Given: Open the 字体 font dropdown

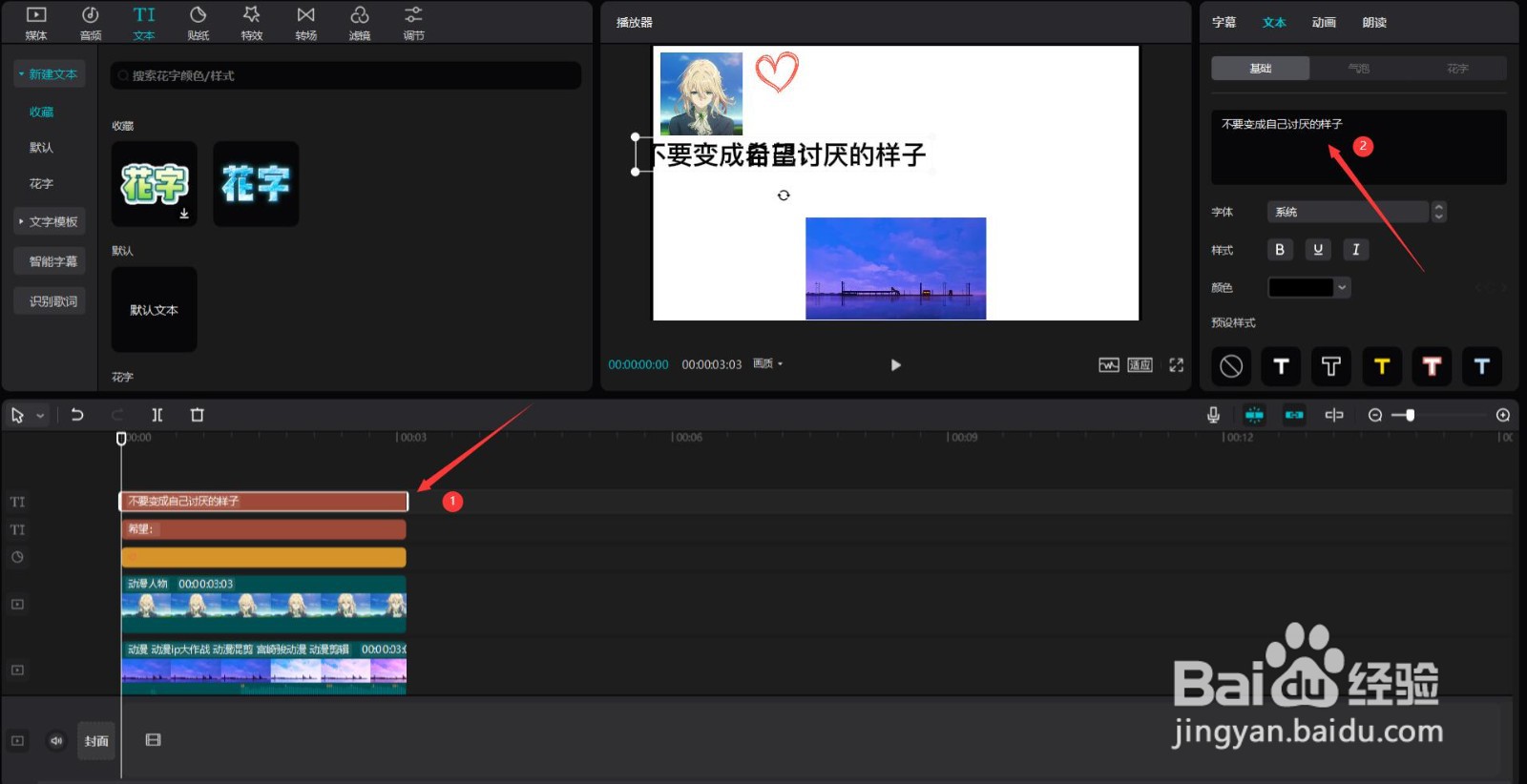Looking at the screenshot, I should [x=1348, y=212].
